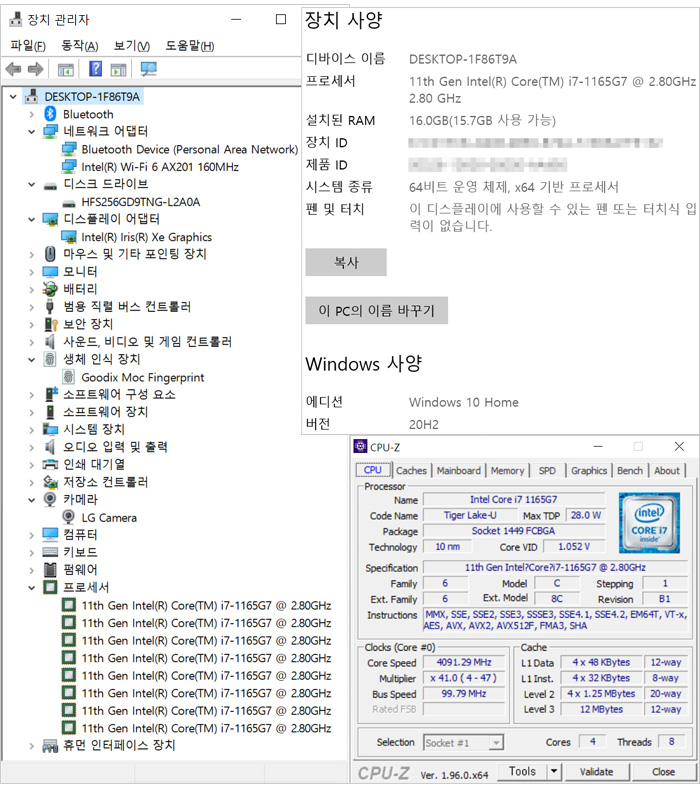
Task: Collapse the 카메라 category
Action: (x=32, y=500)
